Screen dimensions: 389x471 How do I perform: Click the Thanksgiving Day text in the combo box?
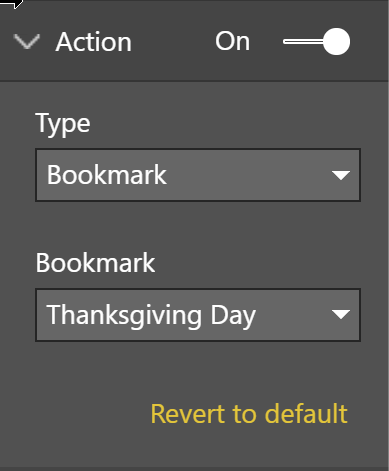coord(151,315)
